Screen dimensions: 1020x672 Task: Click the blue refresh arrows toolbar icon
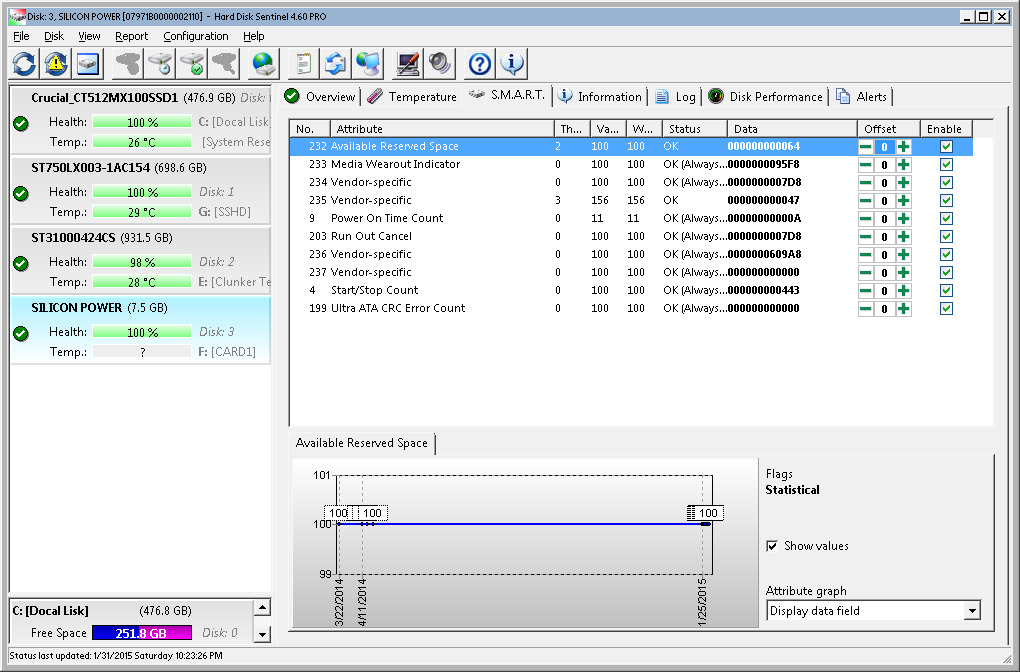click(24, 64)
